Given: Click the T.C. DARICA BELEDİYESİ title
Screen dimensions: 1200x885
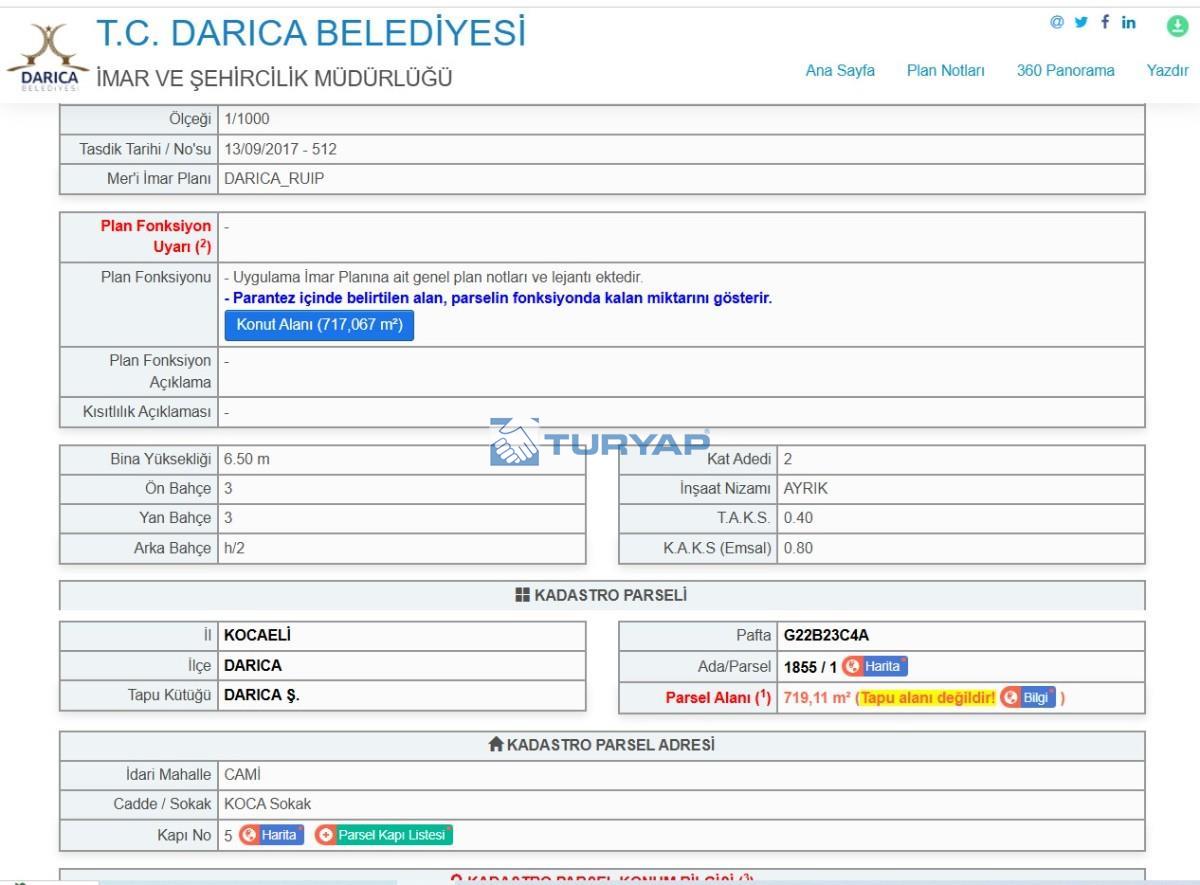Looking at the screenshot, I should pos(310,32).
